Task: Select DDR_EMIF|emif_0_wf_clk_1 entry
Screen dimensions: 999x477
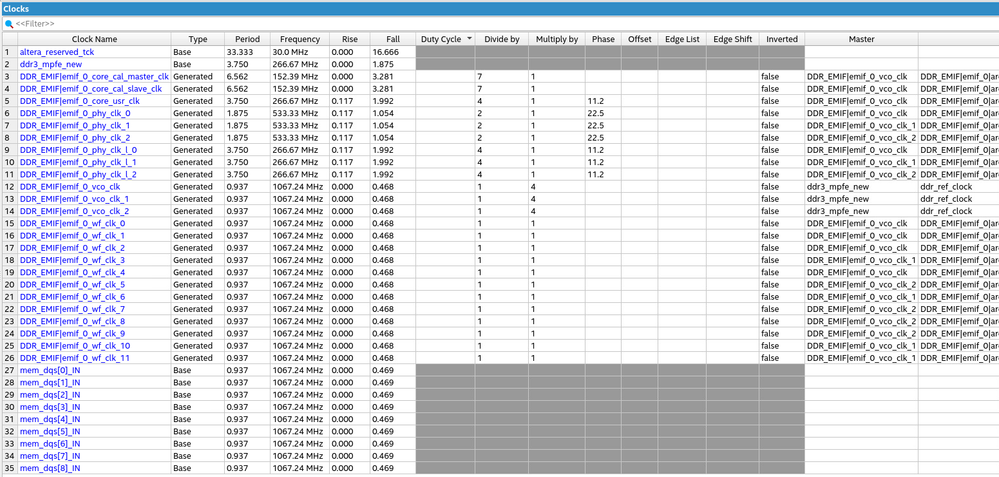Action: [x=72, y=236]
